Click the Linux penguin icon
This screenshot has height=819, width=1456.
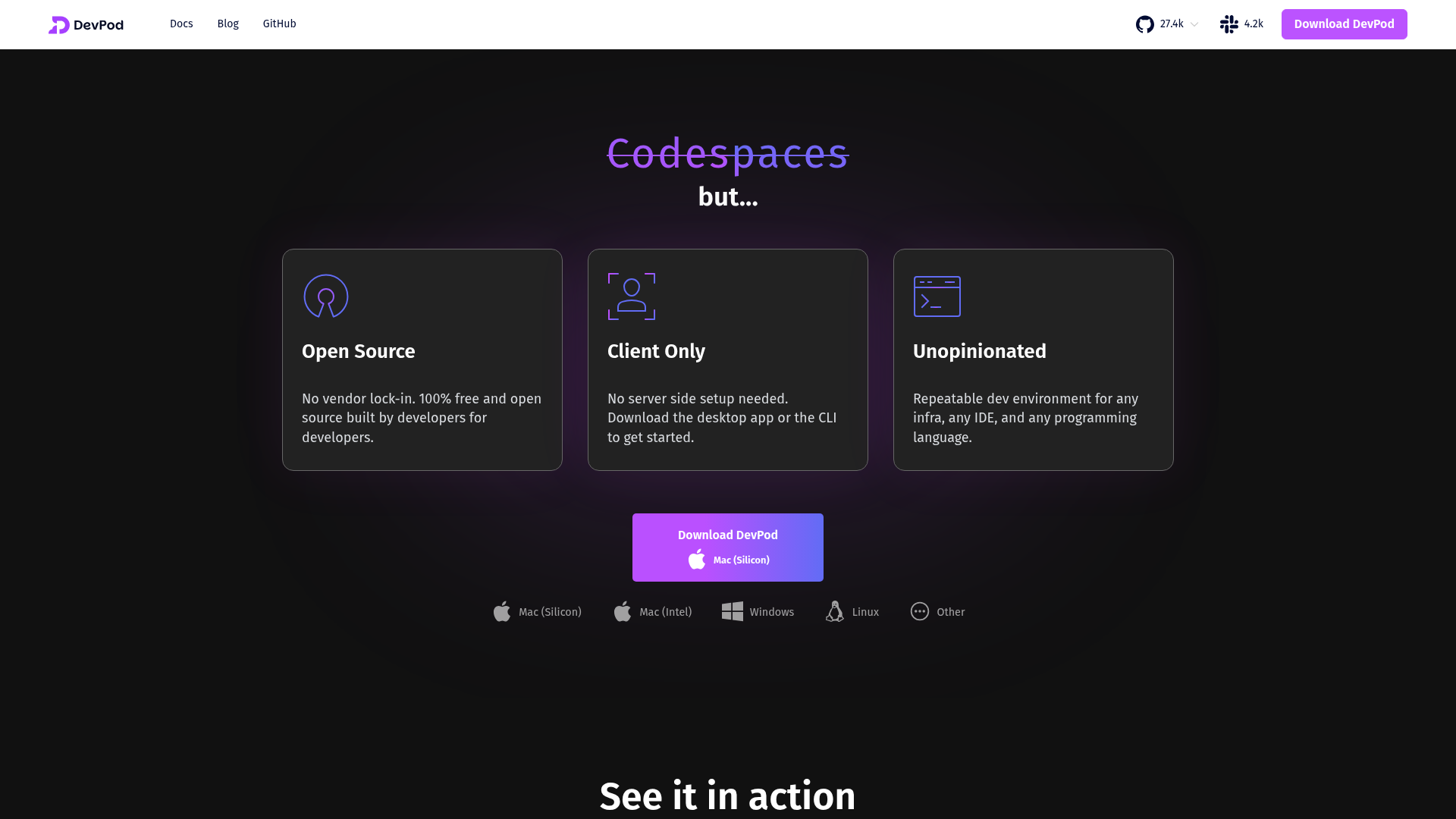[x=833, y=611]
